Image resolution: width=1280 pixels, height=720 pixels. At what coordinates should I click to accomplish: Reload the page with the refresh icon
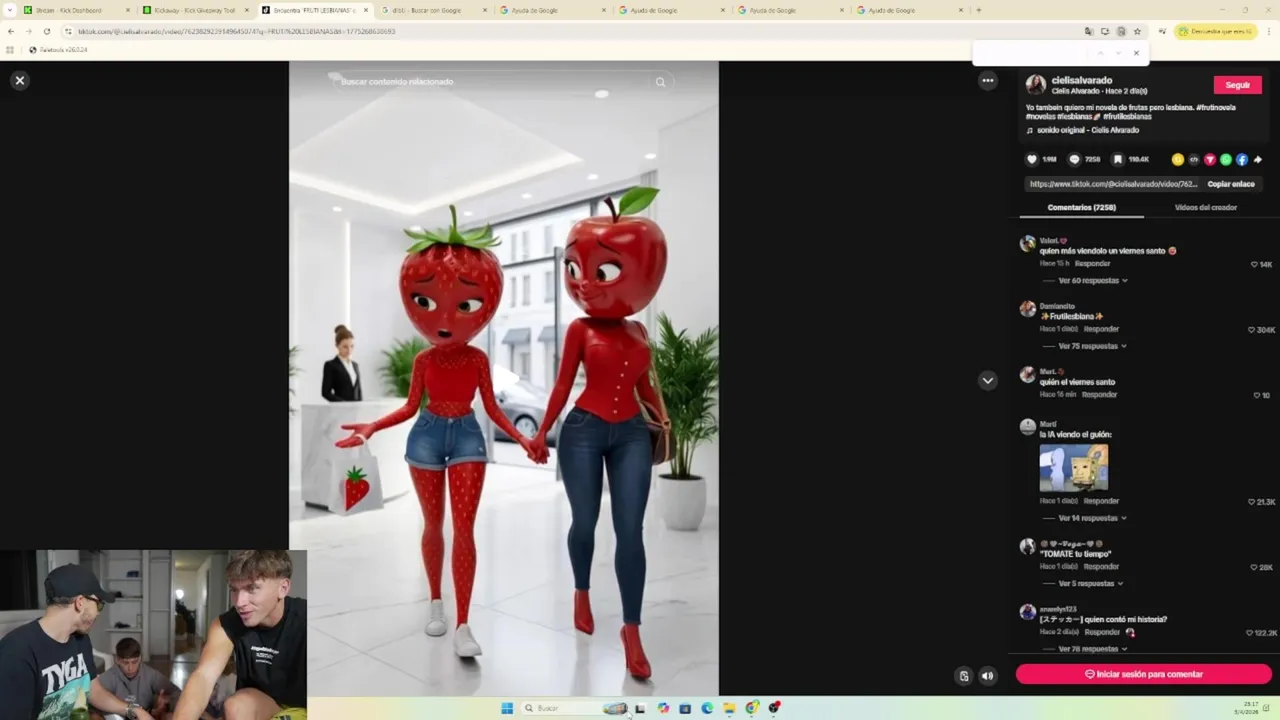46,31
